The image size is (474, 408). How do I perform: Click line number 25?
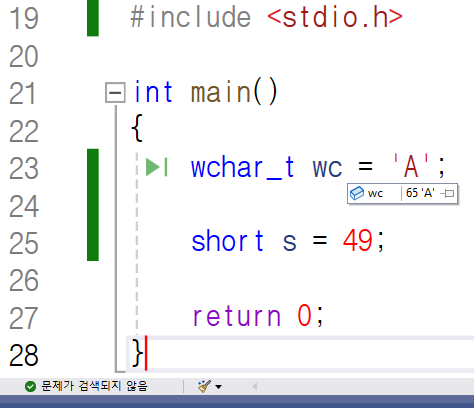click(24, 243)
